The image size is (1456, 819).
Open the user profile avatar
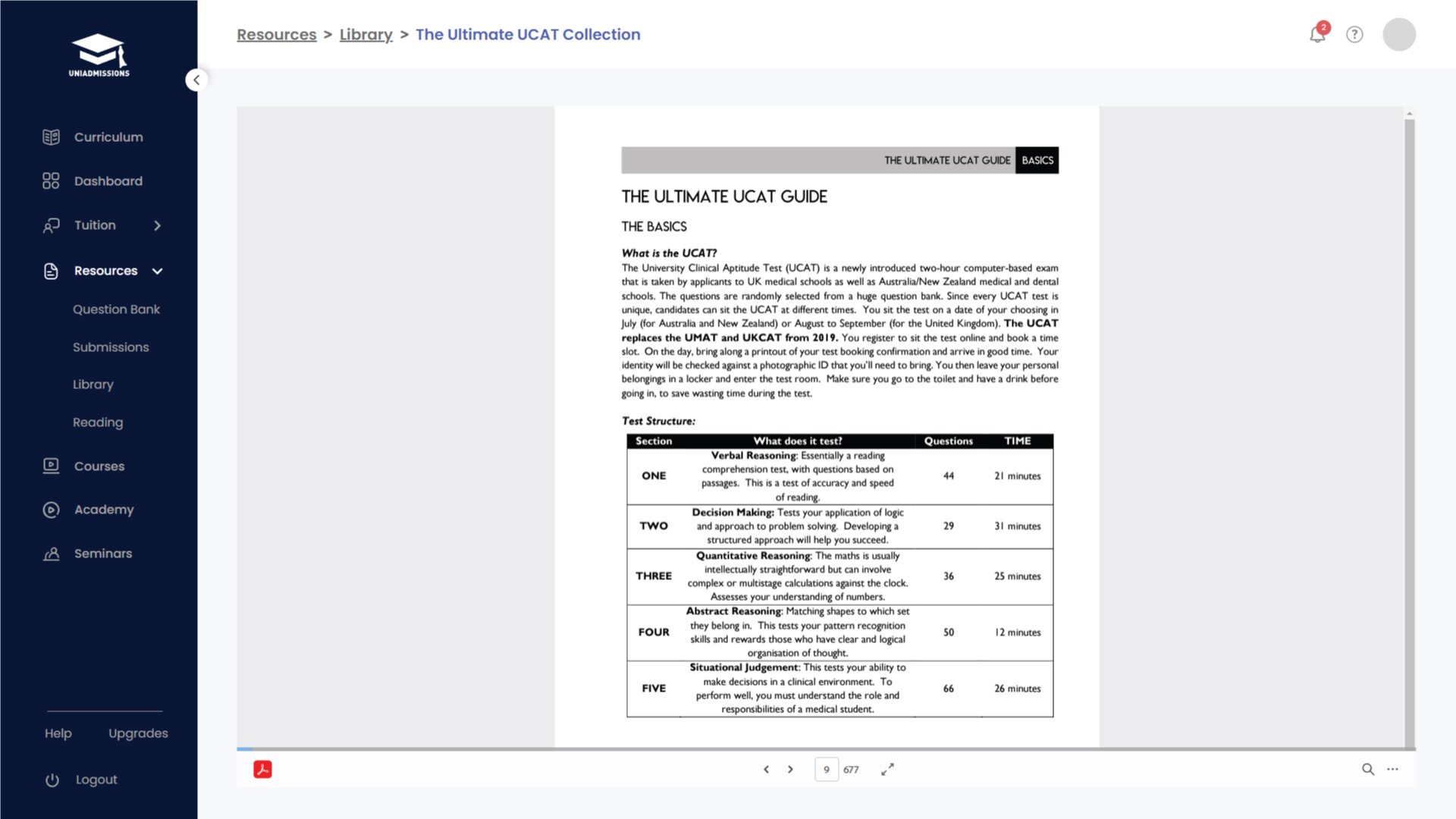[x=1399, y=34]
